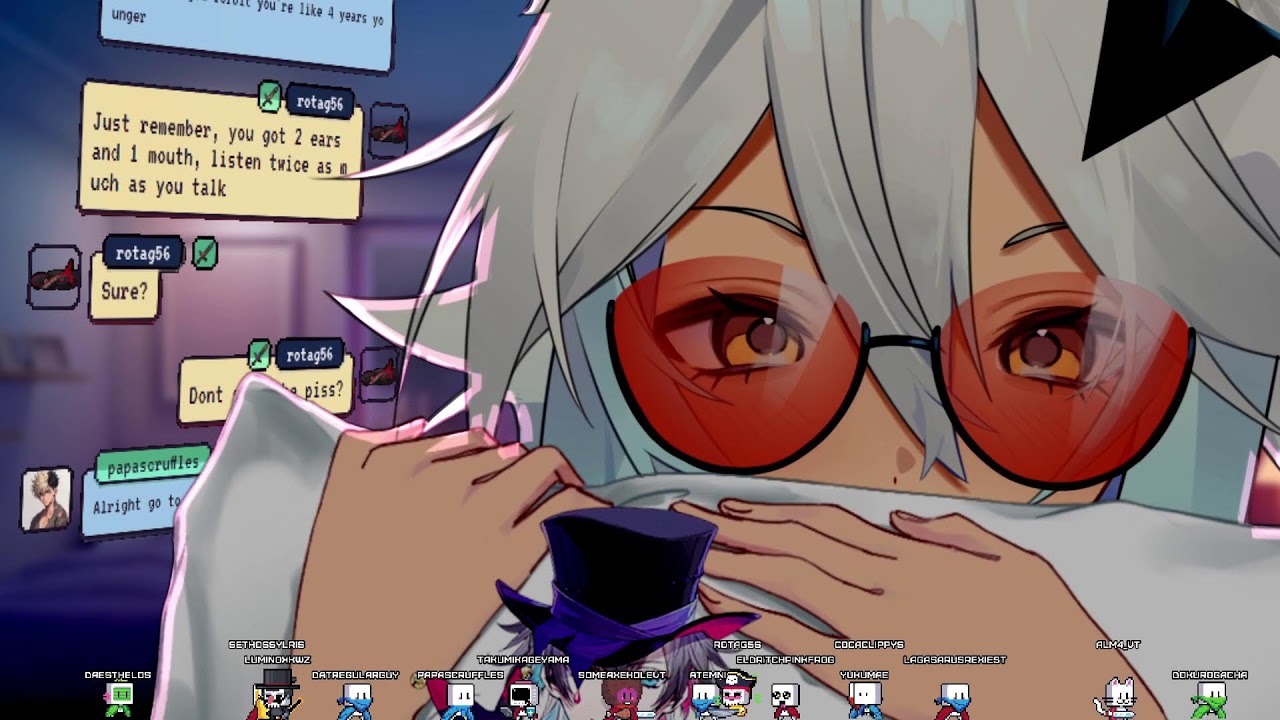Viewport: 1280px width, 720px height.
Task: Click the ELDRITCHPINKFROG name label
Action: pos(785,660)
